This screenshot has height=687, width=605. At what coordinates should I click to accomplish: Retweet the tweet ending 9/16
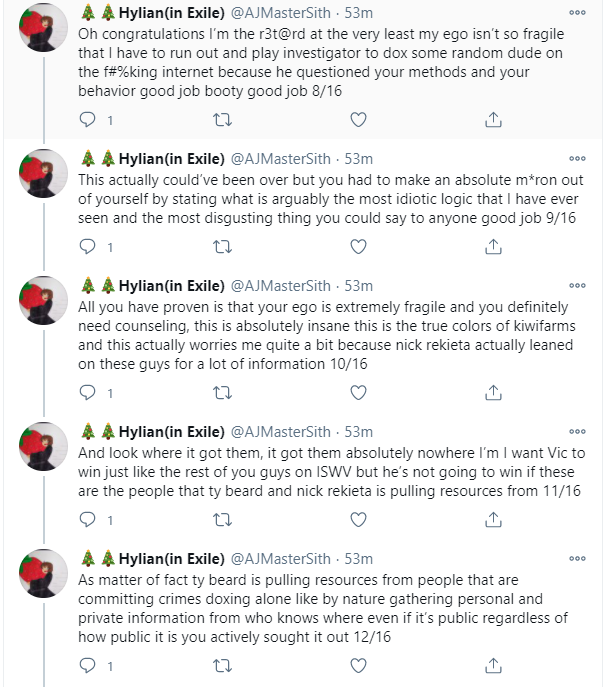(222, 247)
